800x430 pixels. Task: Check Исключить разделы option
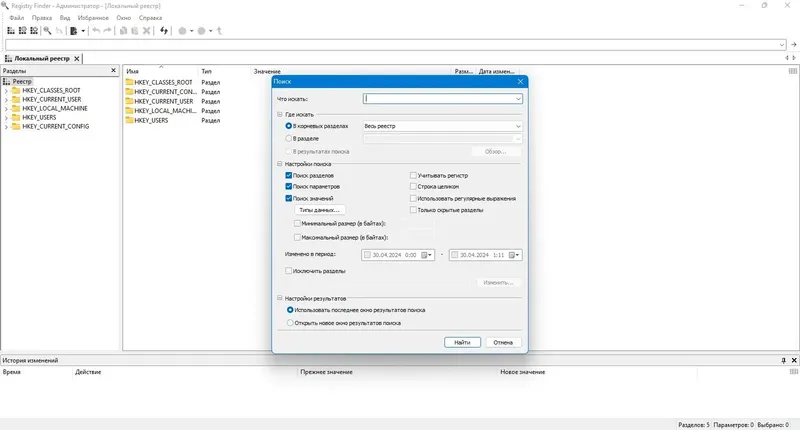289,271
